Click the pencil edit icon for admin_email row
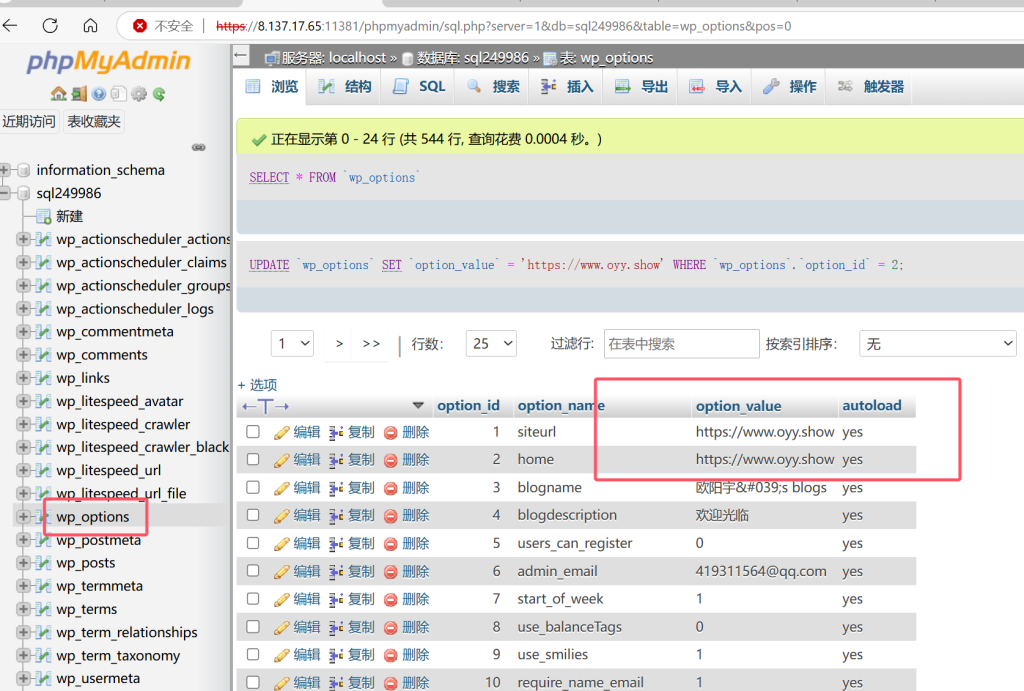Image resolution: width=1024 pixels, height=691 pixels. [281, 571]
